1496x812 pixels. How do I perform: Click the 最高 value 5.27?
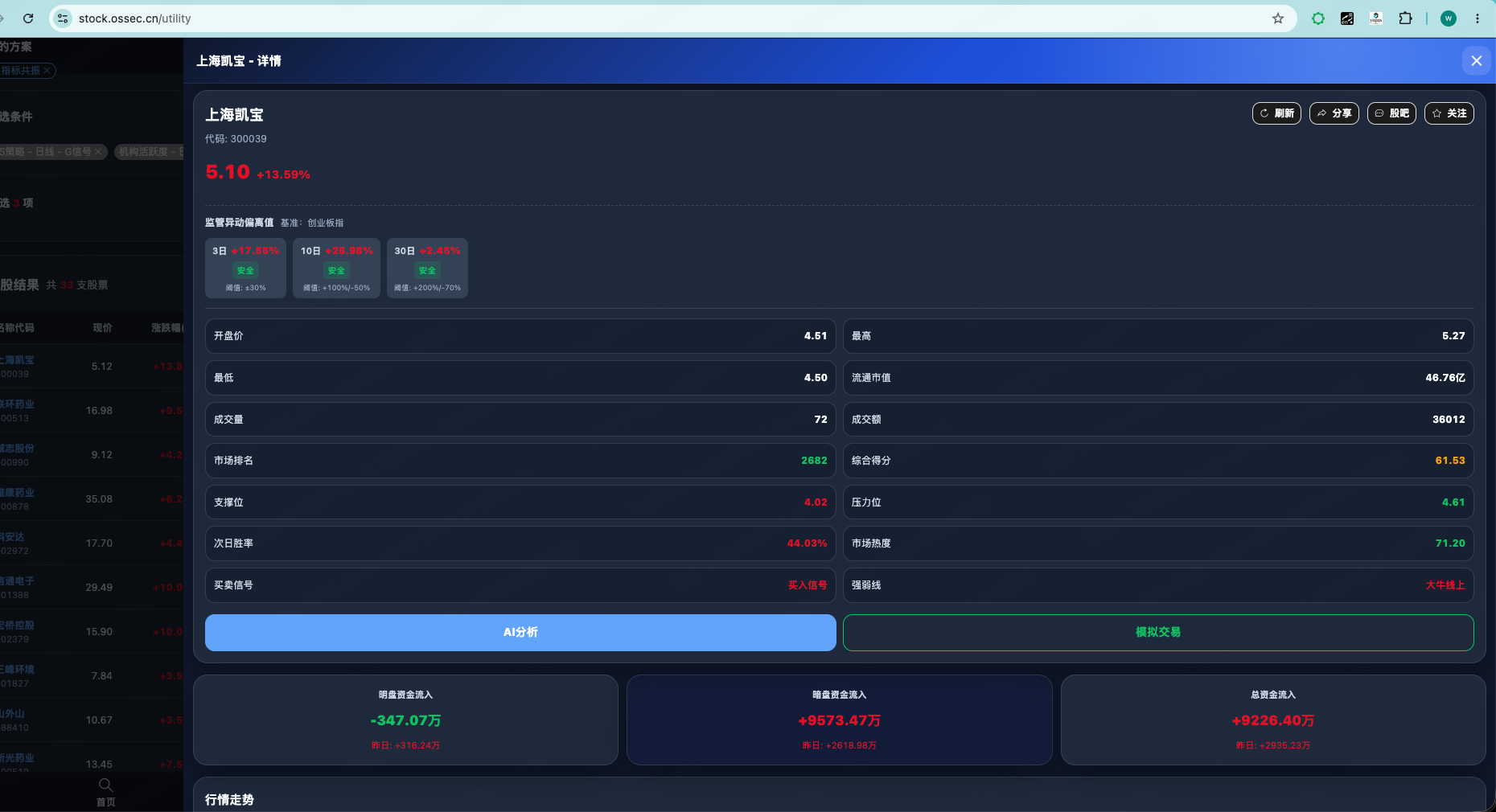tap(1453, 336)
